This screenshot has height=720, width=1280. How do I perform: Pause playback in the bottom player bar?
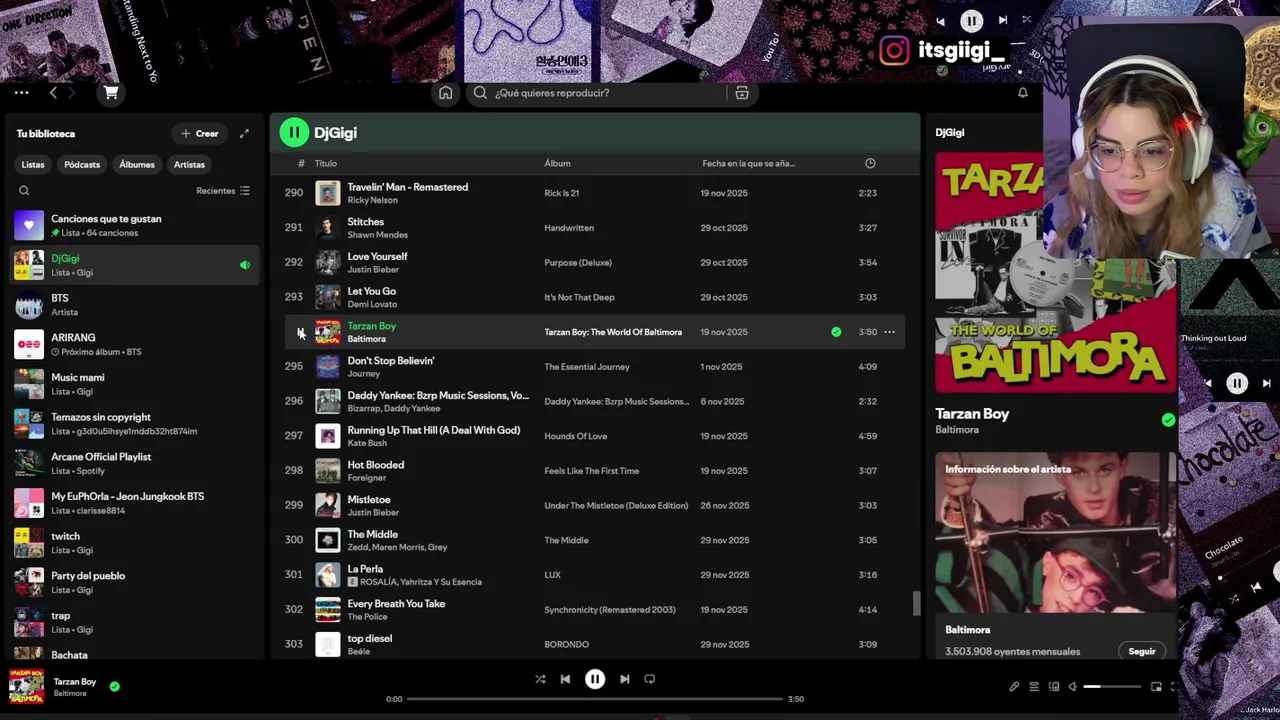click(x=595, y=679)
